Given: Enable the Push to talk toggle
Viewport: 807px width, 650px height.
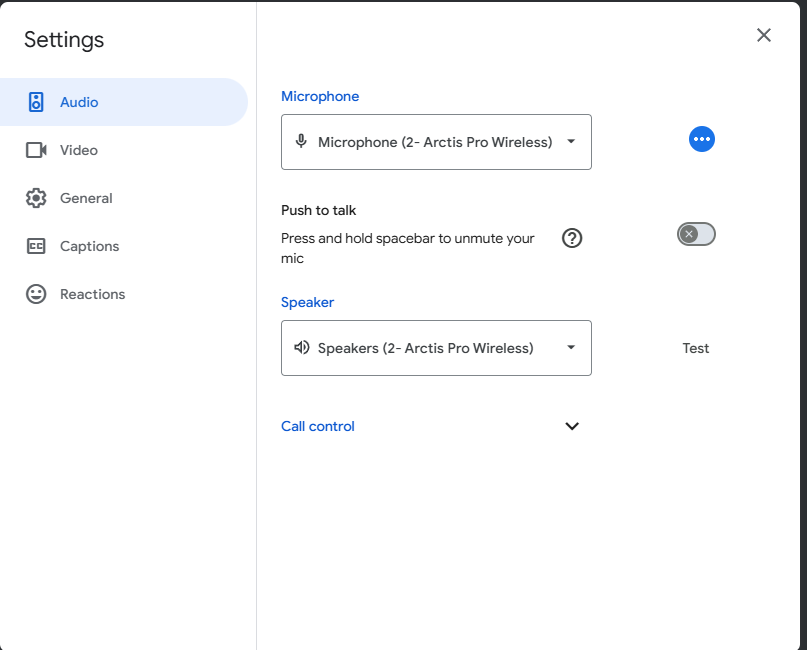Looking at the screenshot, I should point(696,234).
